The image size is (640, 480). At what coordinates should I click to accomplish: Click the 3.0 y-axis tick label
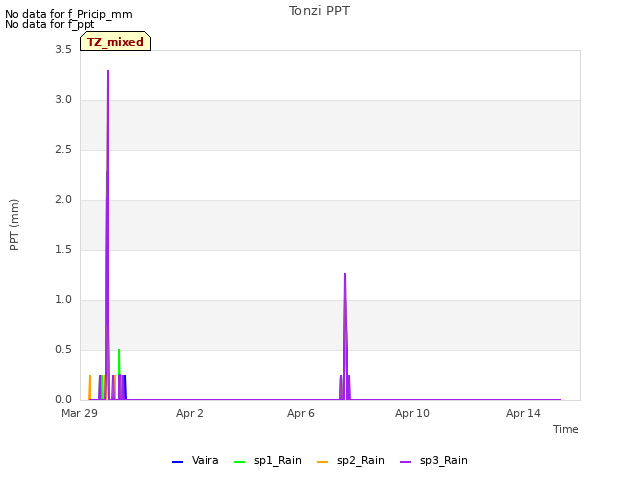click(x=63, y=100)
